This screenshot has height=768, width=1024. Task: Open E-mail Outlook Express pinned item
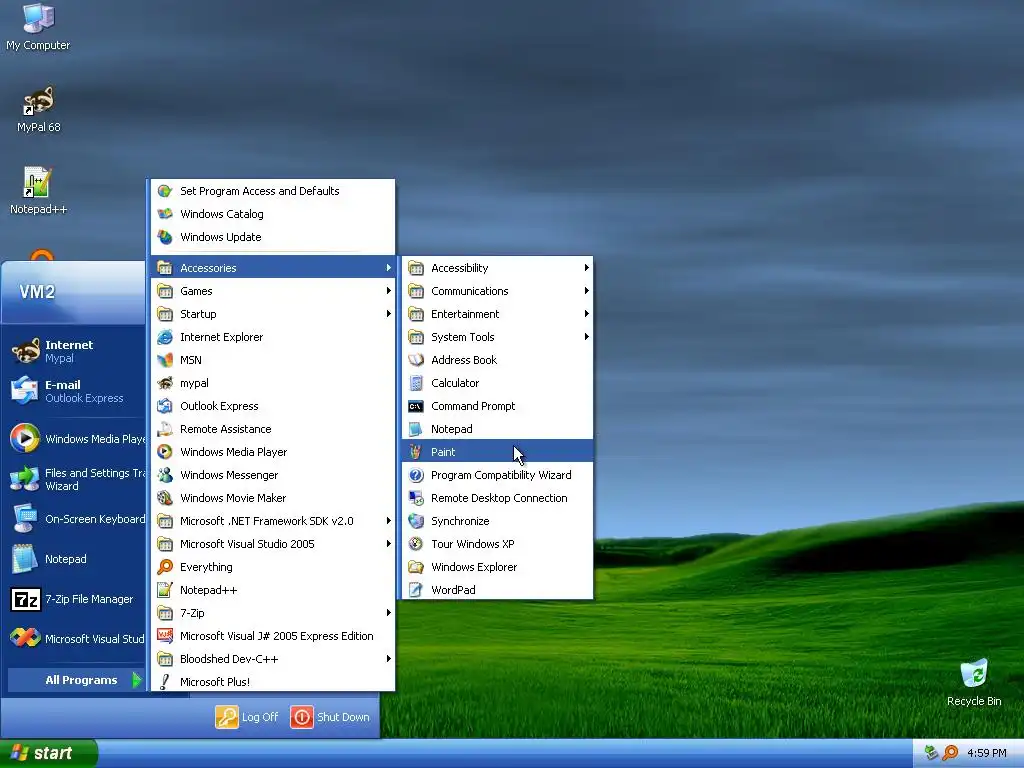[x=74, y=391]
